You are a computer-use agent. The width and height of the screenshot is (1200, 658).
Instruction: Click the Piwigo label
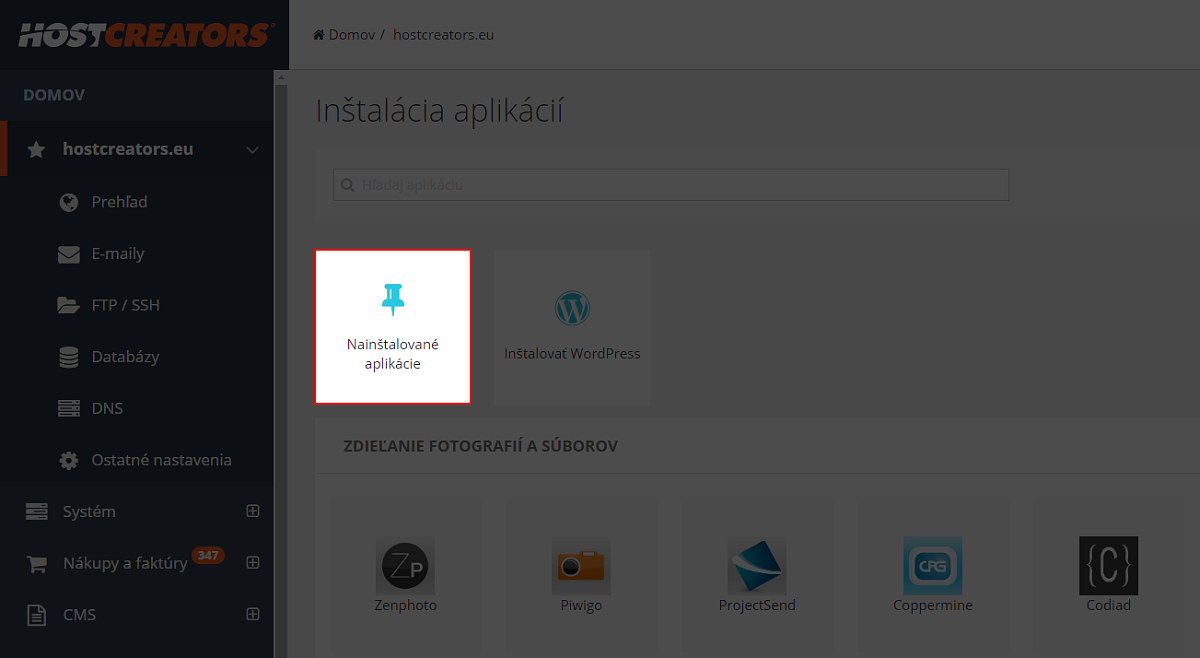(x=581, y=605)
